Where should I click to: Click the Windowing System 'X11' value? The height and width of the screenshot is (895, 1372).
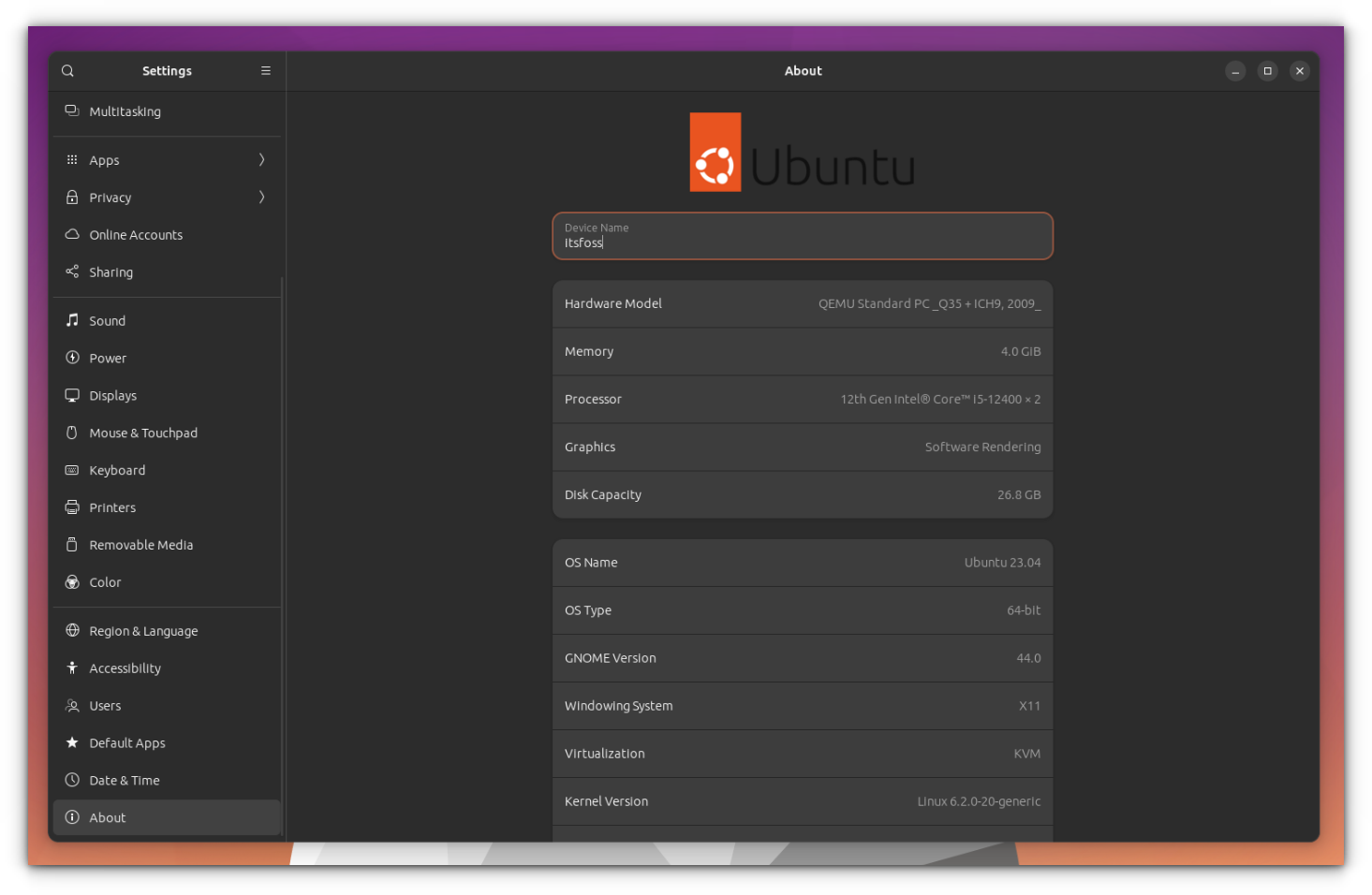[x=1030, y=706]
